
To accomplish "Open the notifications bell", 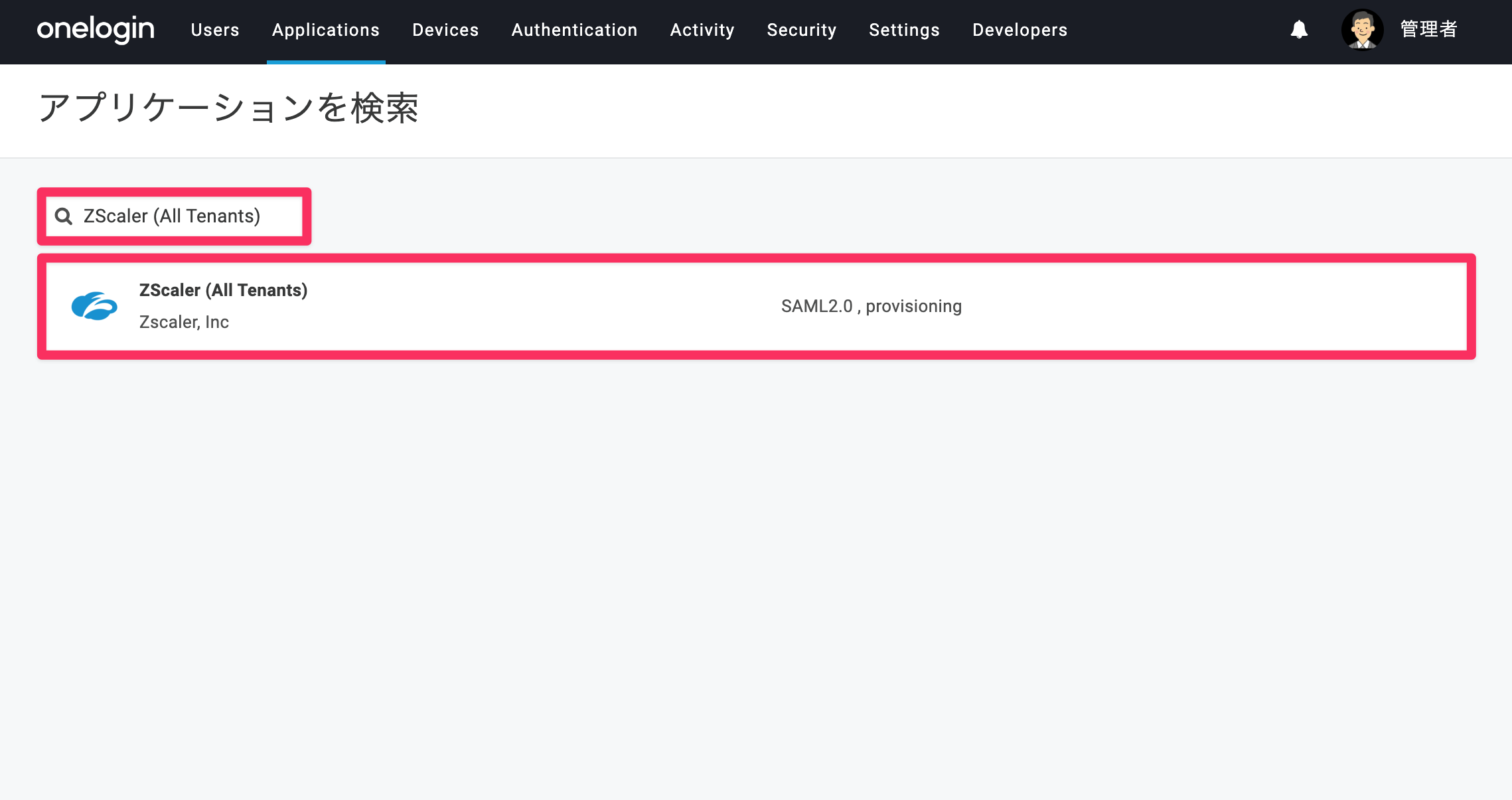I will 1299,30.
